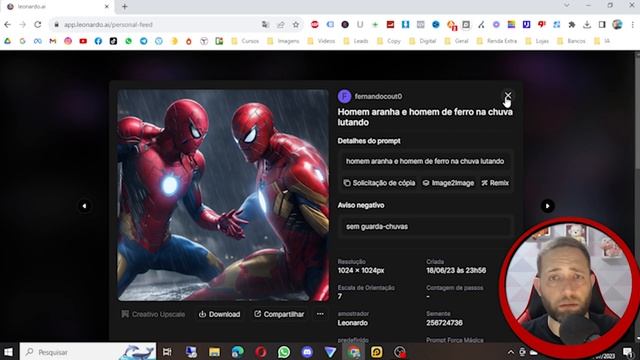Click the Remix button
Image resolution: width=640 pixels, height=360 pixels.
[x=495, y=183]
